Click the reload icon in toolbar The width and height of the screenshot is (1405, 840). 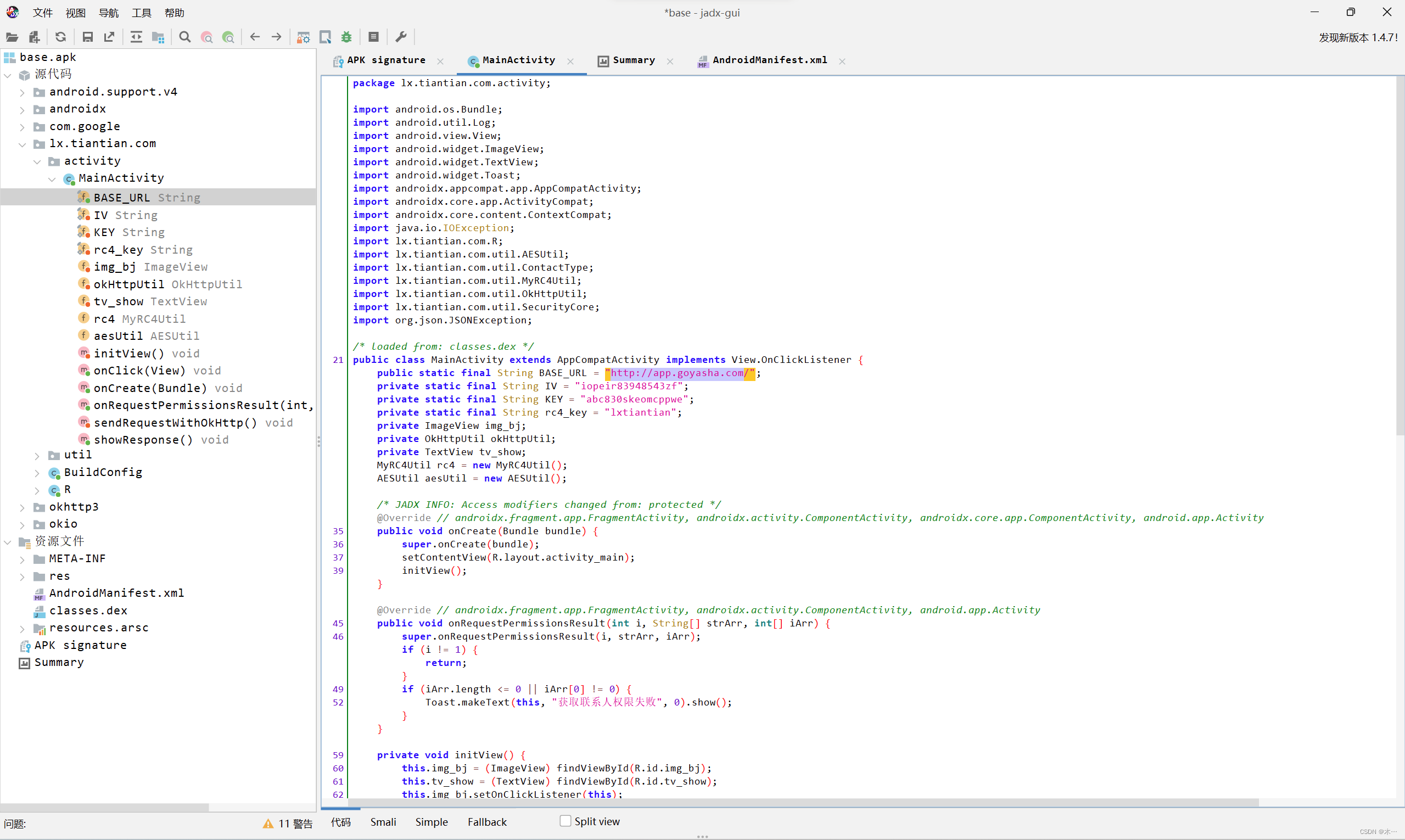click(x=60, y=37)
